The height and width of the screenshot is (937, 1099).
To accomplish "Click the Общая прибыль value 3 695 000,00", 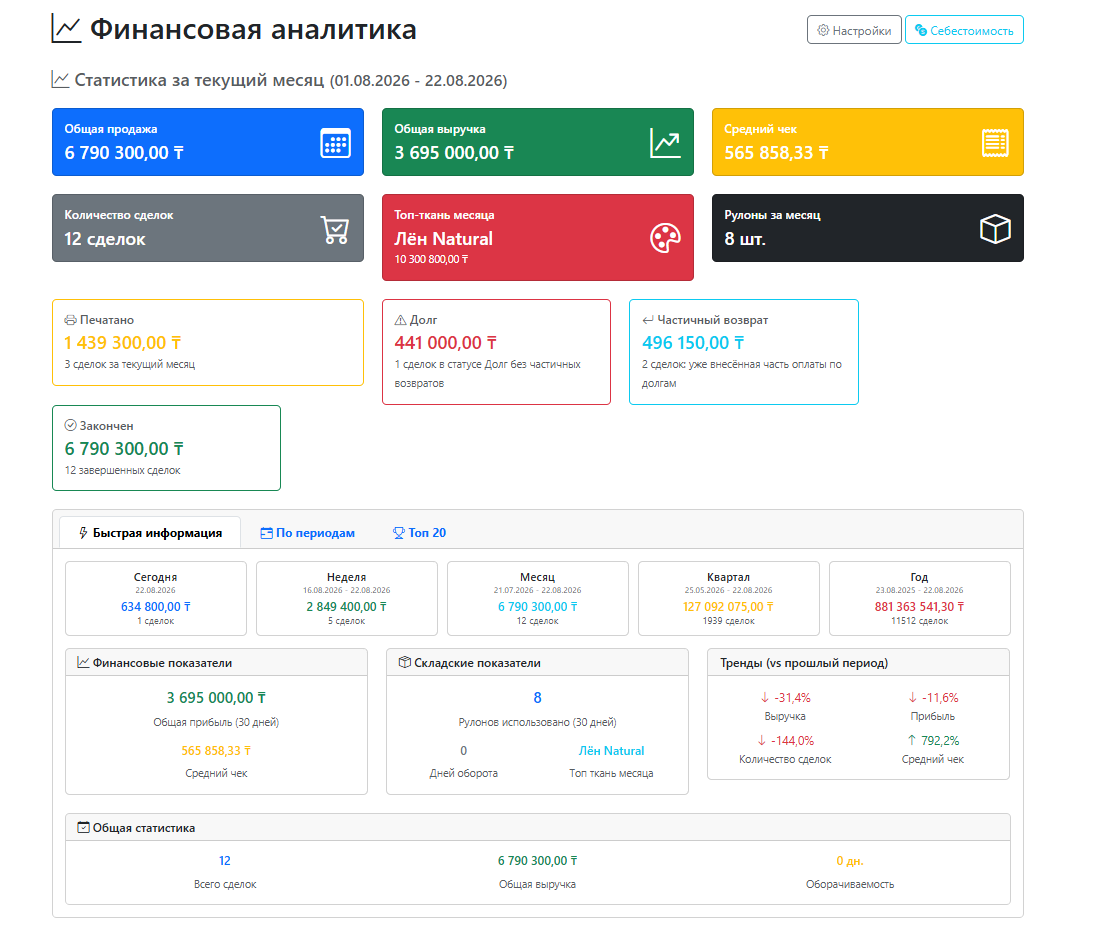I will 216,698.
